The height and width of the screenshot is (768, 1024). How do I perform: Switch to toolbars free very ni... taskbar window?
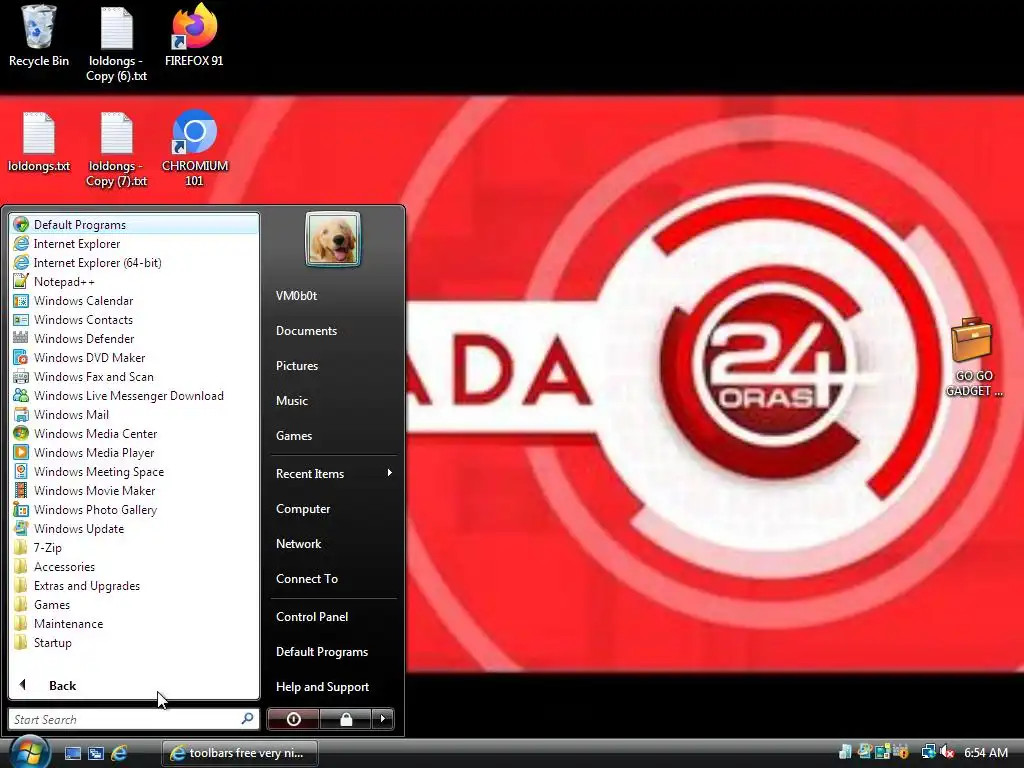coord(240,753)
